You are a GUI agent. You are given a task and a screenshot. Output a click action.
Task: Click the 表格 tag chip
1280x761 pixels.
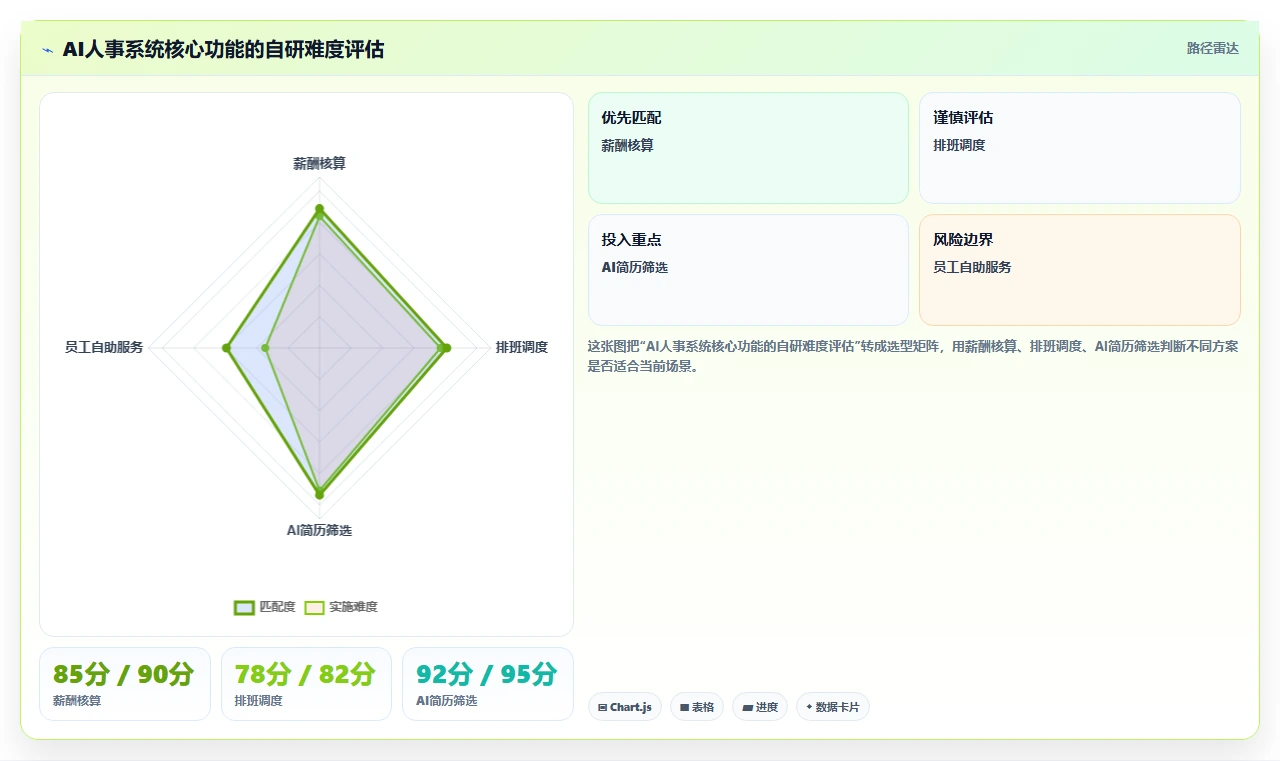click(697, 707)
